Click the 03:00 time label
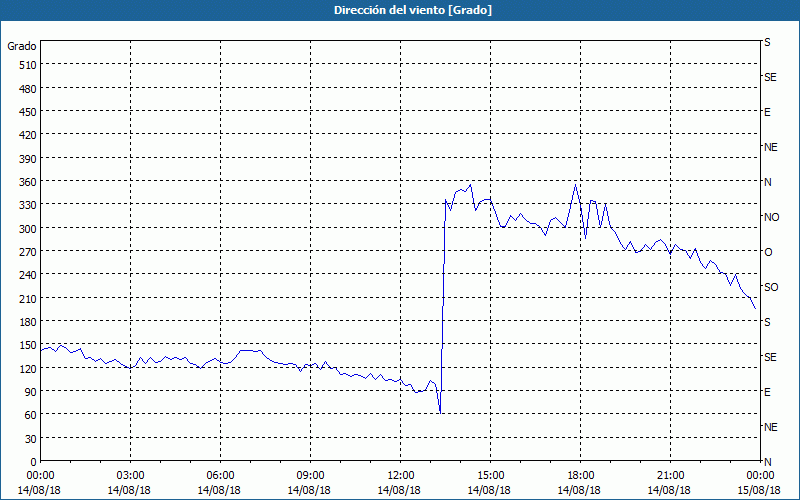800x500 pixels. click(129, 476)
